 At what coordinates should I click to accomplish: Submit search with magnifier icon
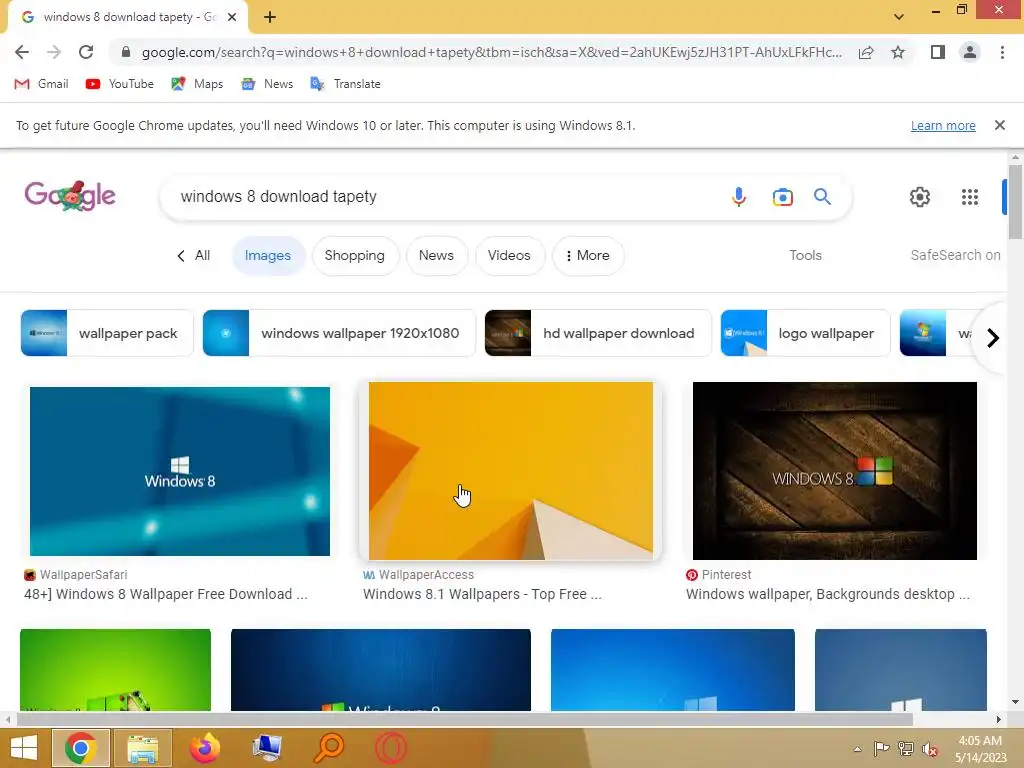[x=822, y=197]
